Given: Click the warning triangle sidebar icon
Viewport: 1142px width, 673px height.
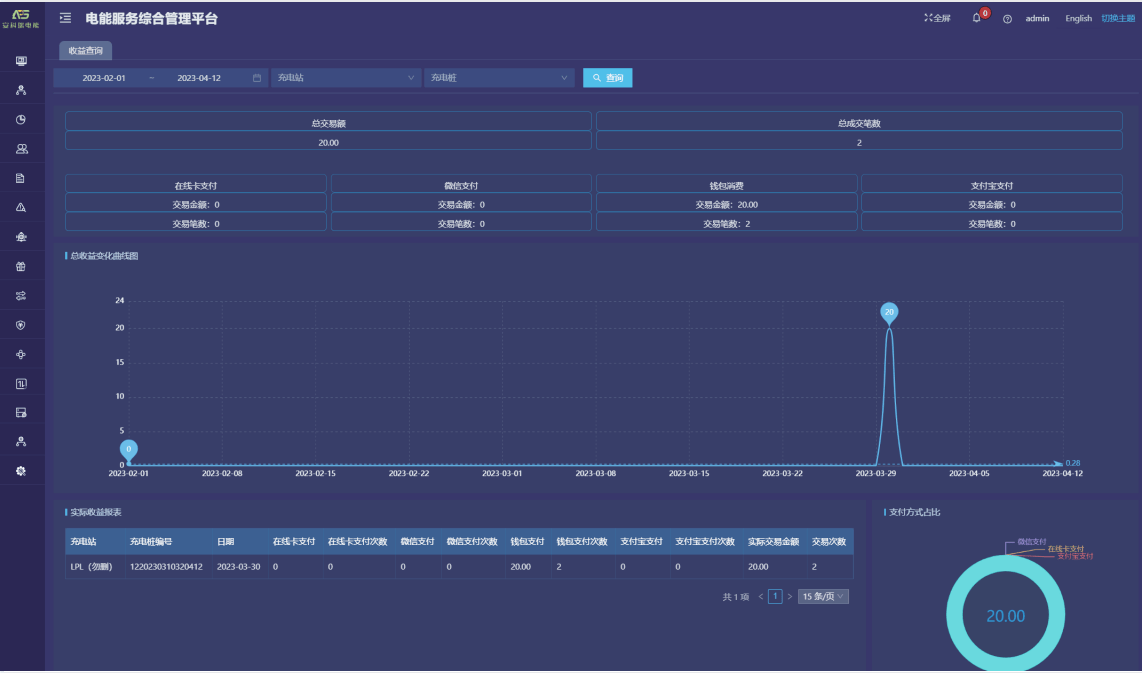Looking at the screenshot, I should (21, 207).
